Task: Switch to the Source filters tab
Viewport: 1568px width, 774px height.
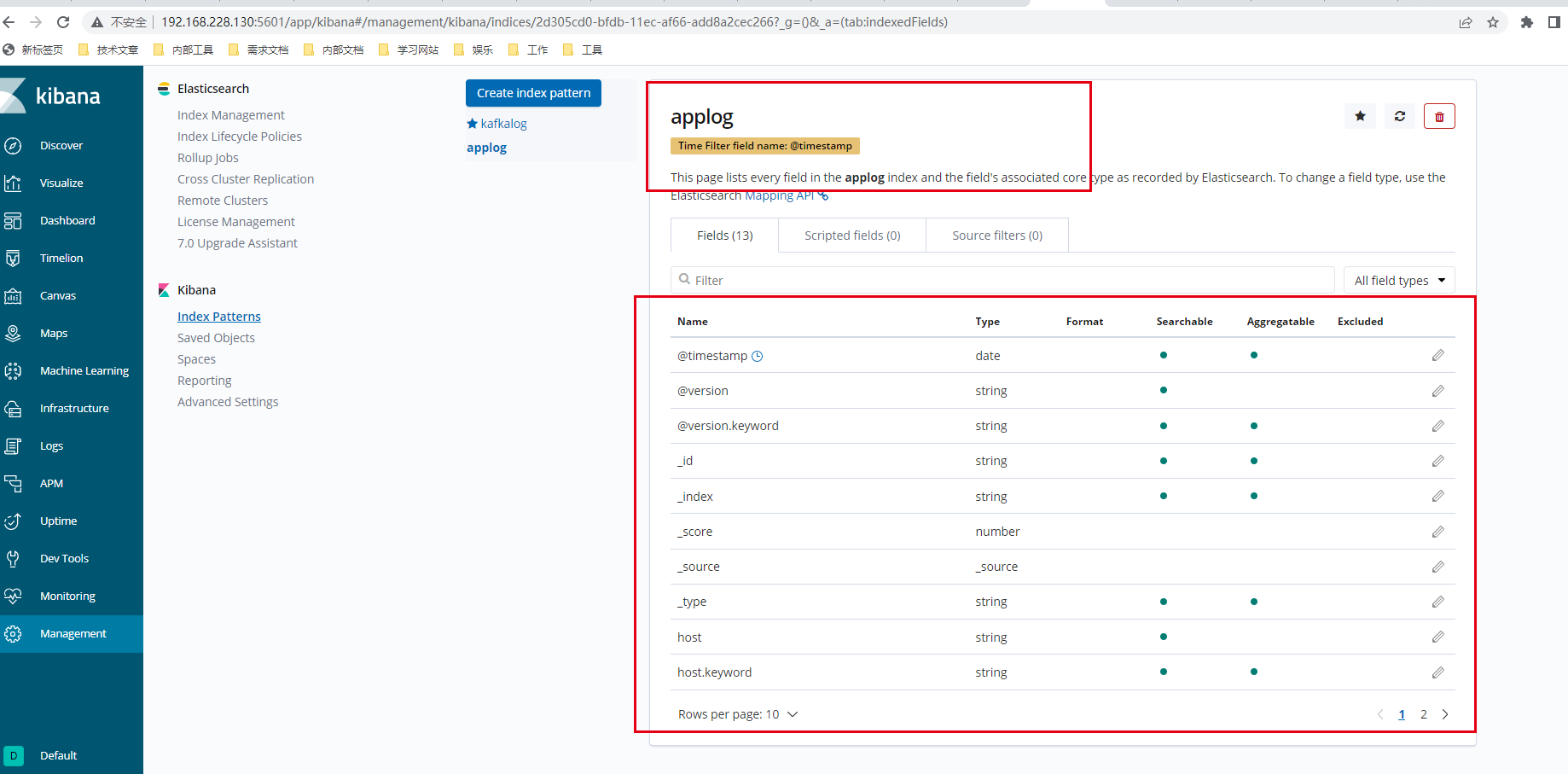Action: pos(996,235)
